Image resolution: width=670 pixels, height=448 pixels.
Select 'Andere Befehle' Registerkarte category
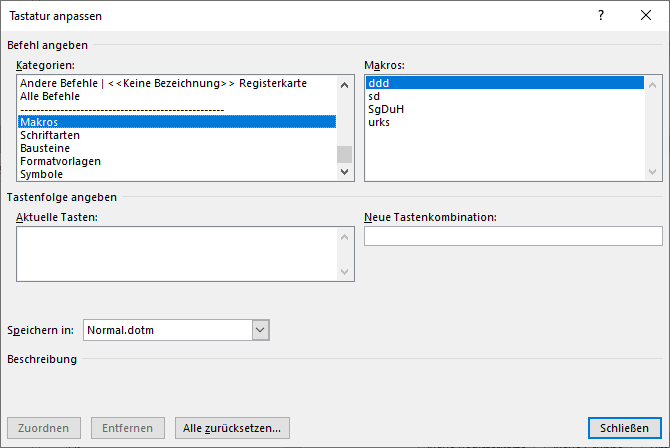coord(177,83)
